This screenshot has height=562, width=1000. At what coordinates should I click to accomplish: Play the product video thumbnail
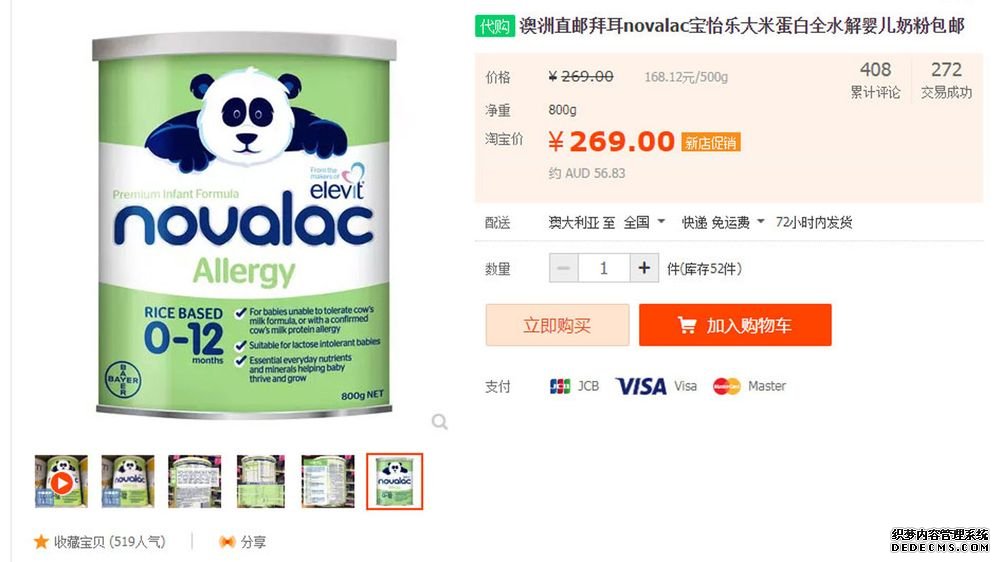click(x=61, y=481)
